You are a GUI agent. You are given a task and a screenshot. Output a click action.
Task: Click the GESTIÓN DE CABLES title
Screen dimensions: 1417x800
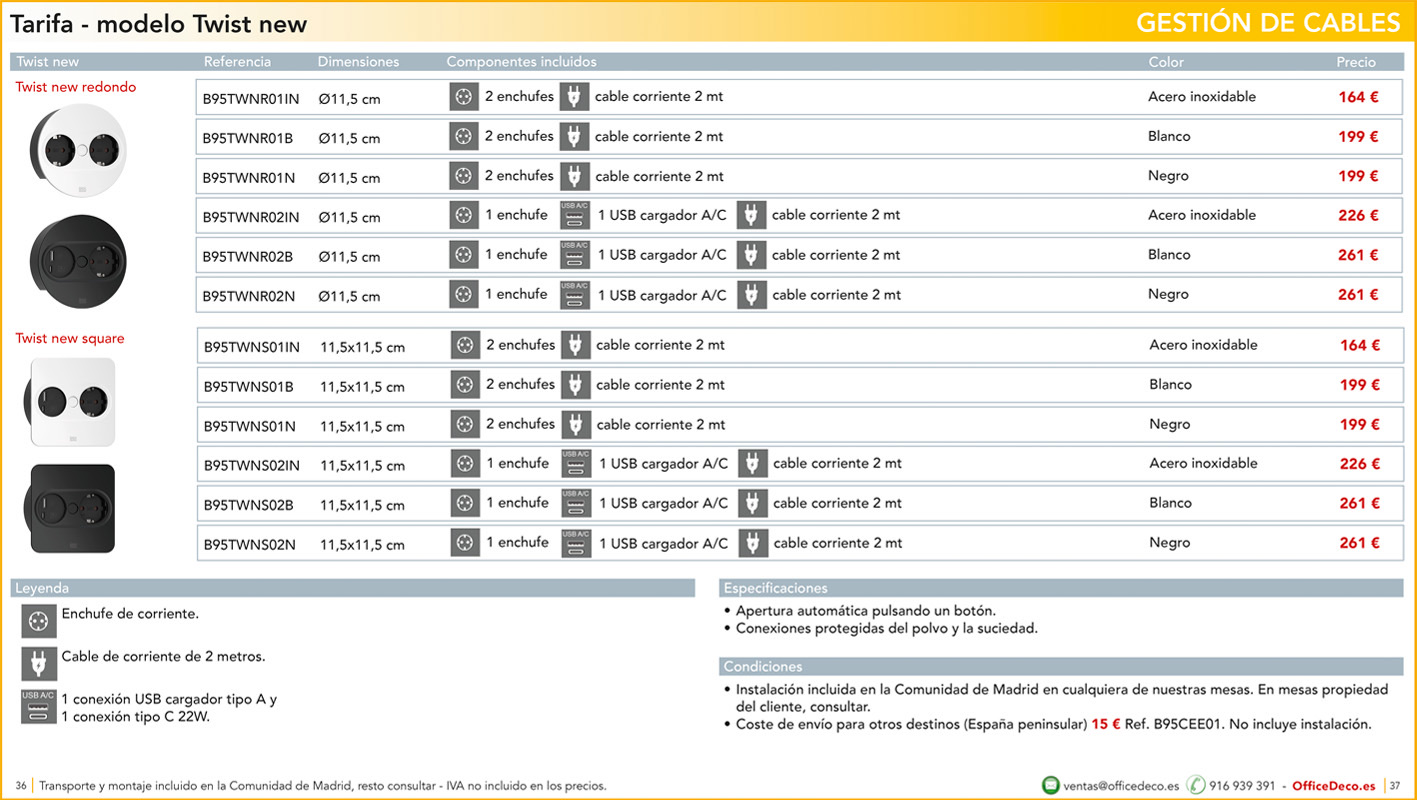pyautogui.click(x=1268, y=23)
